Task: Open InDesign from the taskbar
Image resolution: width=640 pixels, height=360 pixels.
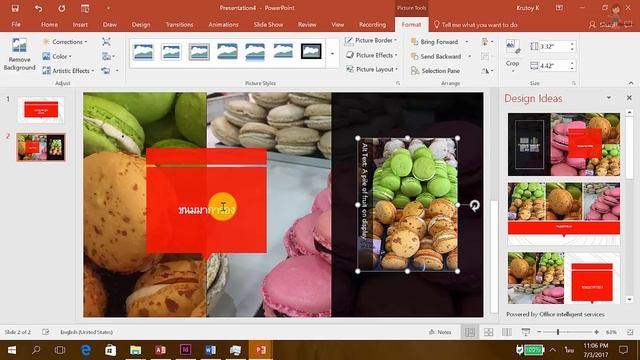Action: 185,350
